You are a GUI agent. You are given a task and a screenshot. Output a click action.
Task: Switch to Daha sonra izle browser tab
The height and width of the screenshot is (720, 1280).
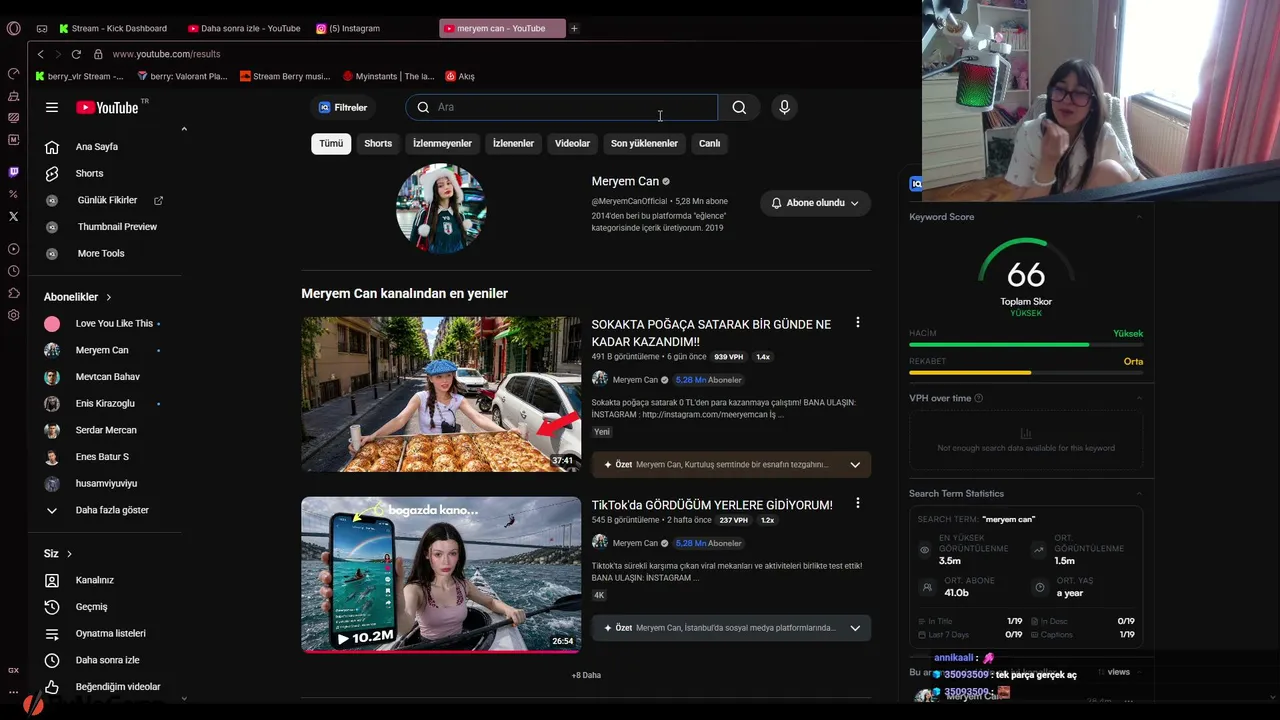tap(245, 29)
